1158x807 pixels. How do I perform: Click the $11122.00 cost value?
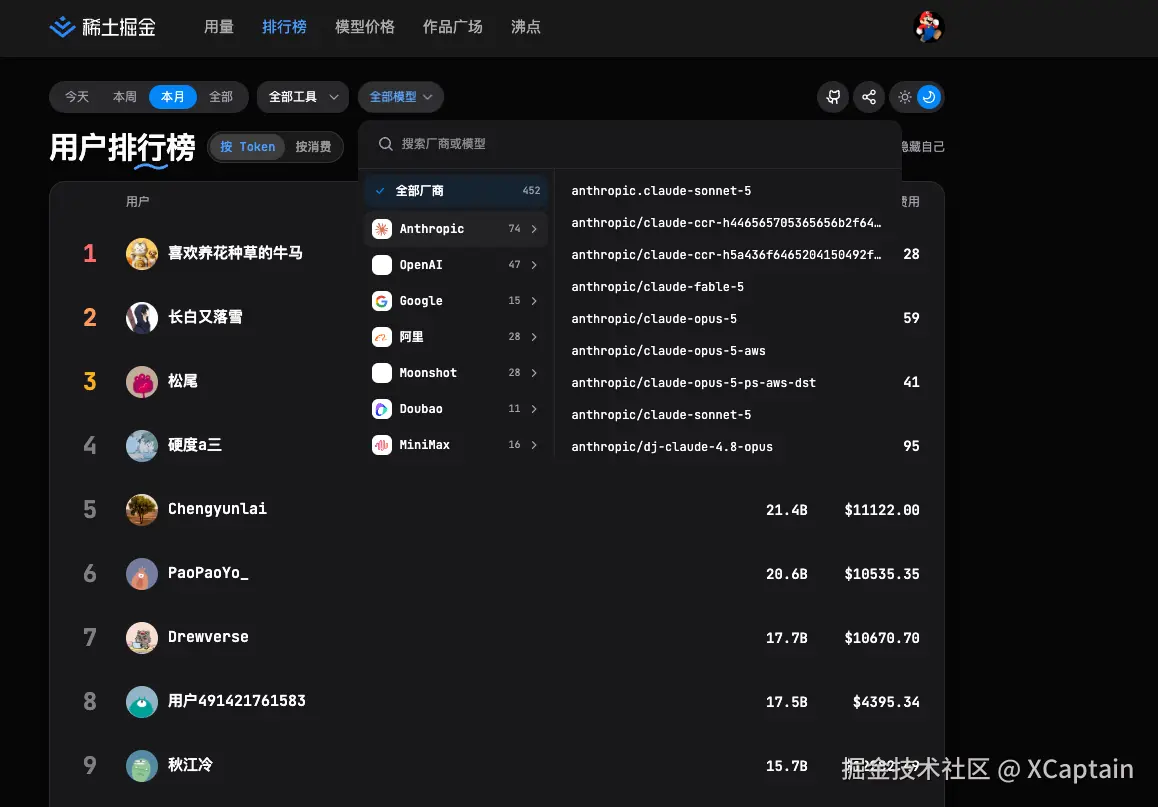point(882,510)
